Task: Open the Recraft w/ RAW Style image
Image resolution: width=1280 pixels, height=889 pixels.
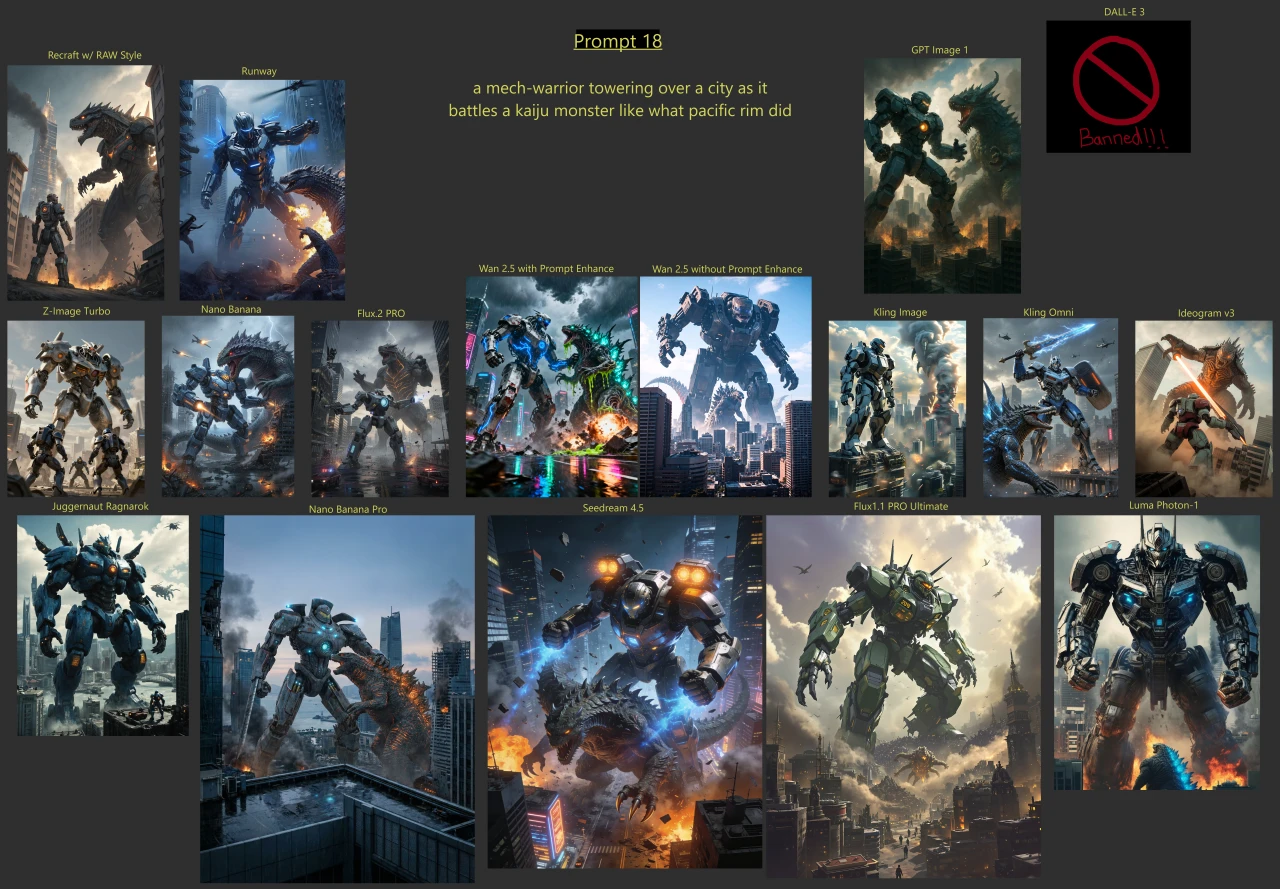Action: click(x=85, y=180)
